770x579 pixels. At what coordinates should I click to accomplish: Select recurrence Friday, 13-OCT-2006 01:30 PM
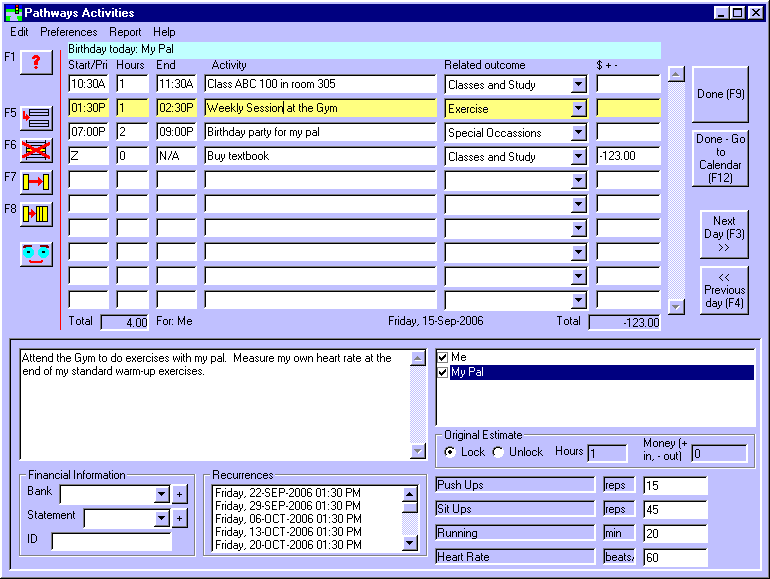(x=288, y=532)
